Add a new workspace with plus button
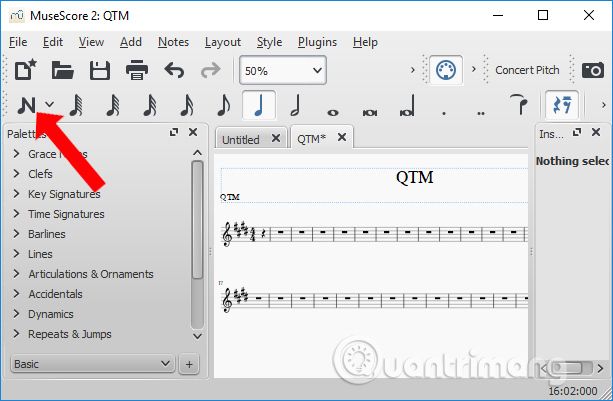The height and width of the screenshot is (401, 613). coord(189,364)
